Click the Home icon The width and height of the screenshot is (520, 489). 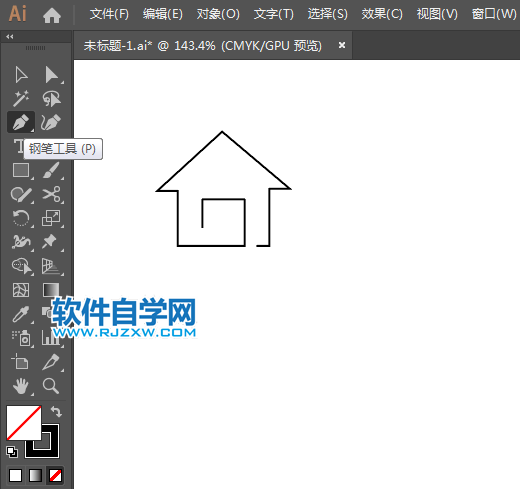click(x=52, y=15)
